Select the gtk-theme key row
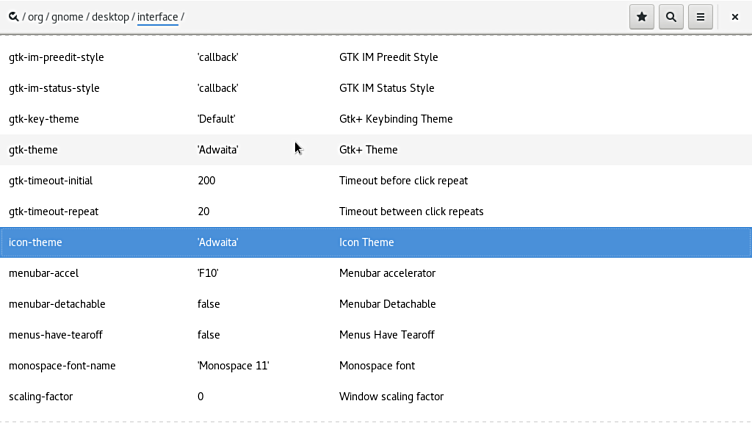The image size is (752, 423). (x=33, y=150)
